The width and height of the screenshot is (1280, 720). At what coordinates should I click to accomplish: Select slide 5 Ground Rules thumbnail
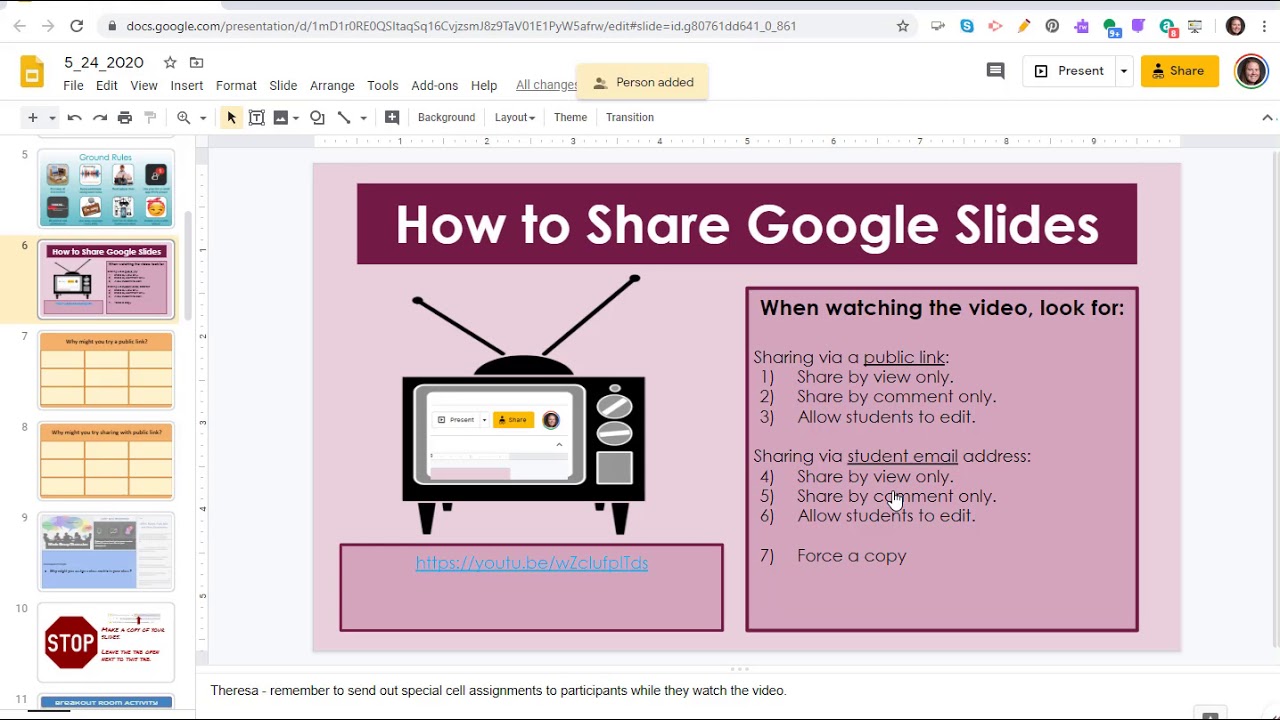click(x=106, y=188)
